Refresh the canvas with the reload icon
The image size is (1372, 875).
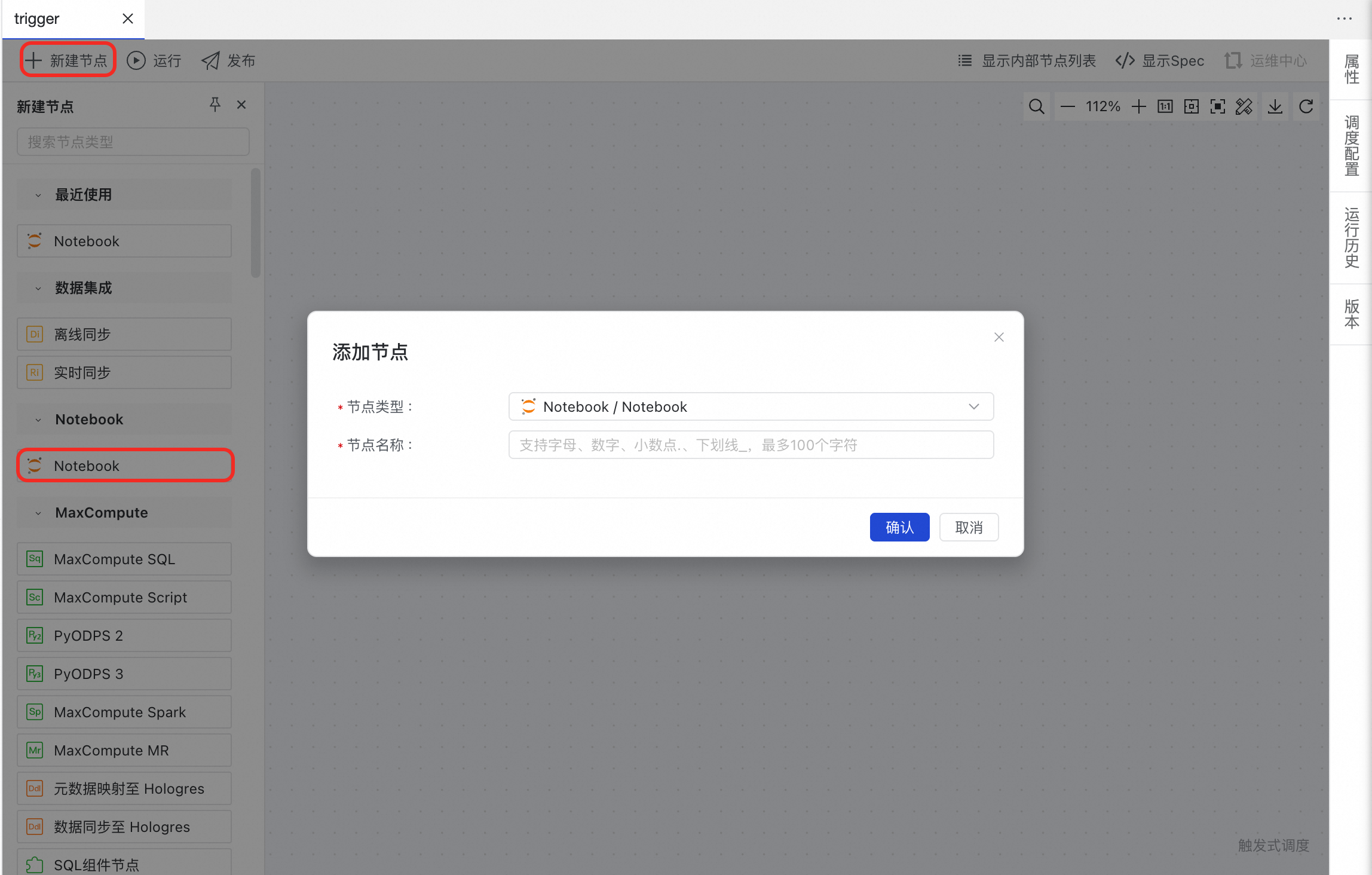click(1306, 107)
